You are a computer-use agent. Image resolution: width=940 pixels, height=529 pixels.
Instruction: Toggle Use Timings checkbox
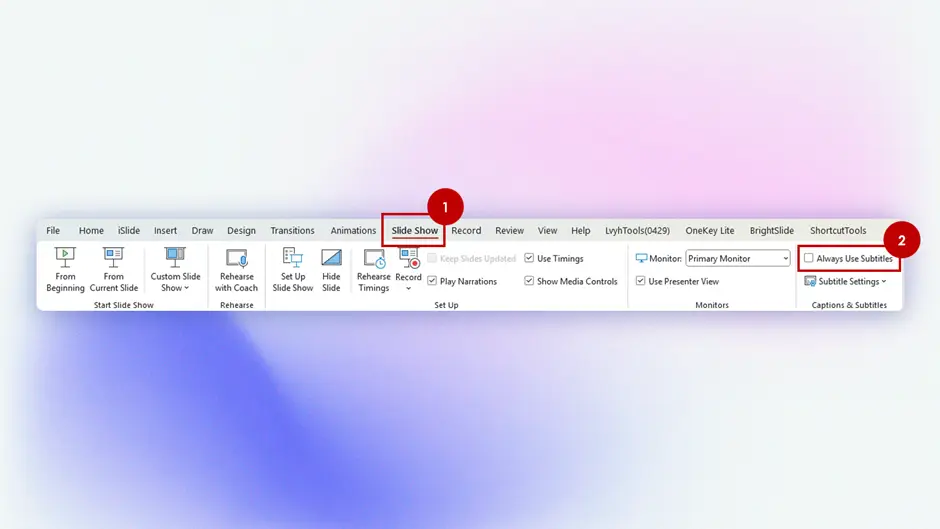tap(529, 259)
